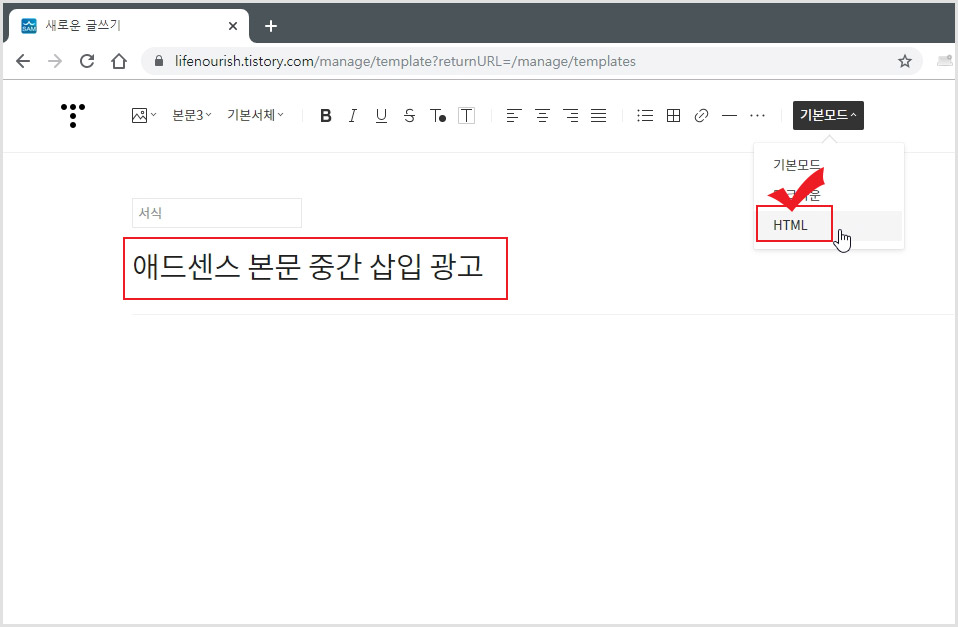View site security lock information
The width and height of the screenshot is (958, 627).
pyautogui.click(x=159, y=61)
